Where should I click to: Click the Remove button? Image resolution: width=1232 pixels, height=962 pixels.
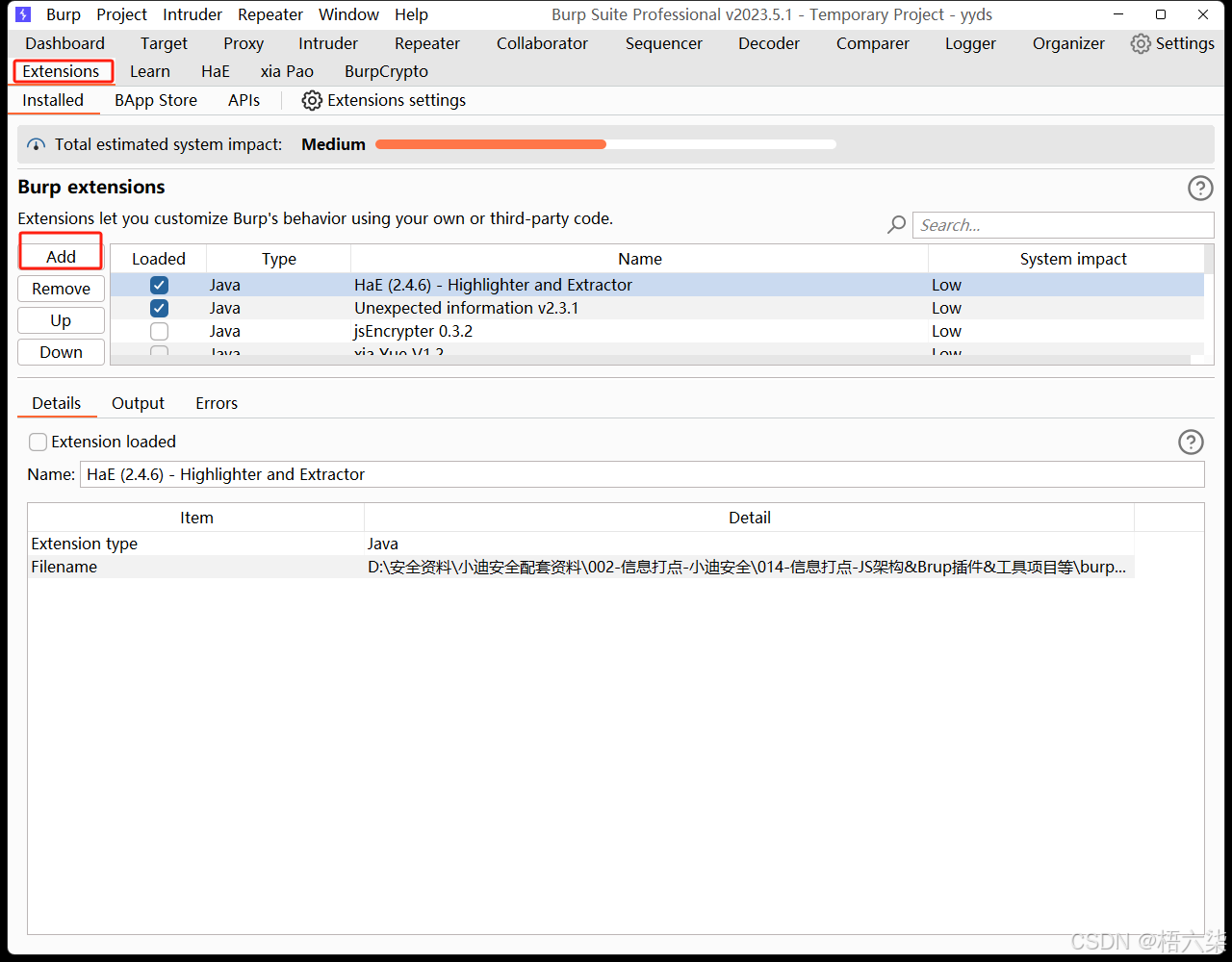pyautogui.click(x=61, y=289)
